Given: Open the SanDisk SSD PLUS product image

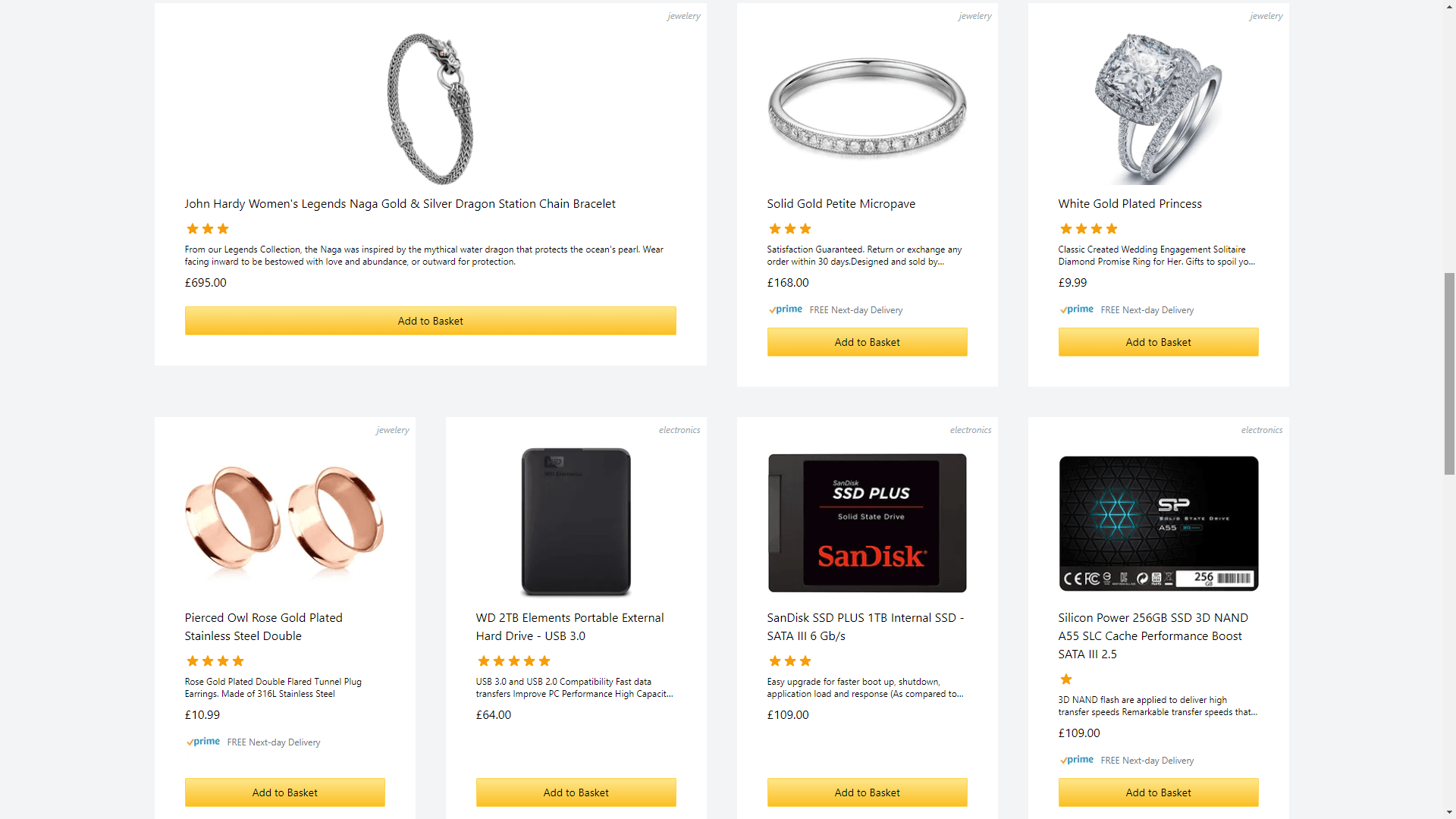Looking at the screenshot, I should pos(867,523).
